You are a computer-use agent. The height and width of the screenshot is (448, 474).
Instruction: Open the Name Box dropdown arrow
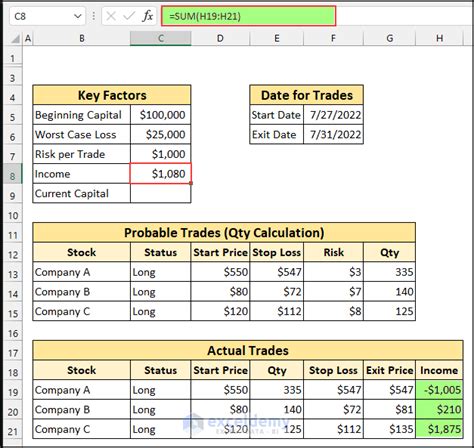78,16
